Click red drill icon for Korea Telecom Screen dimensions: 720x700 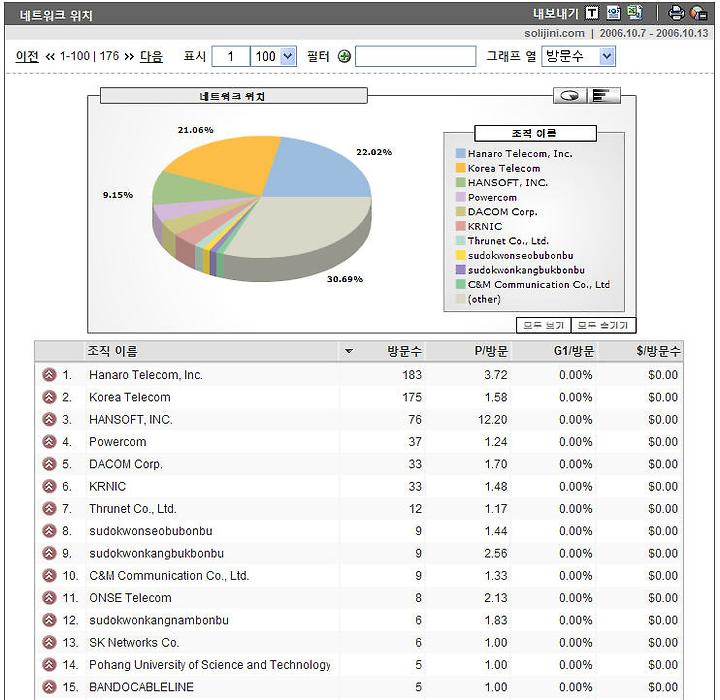coord(49,397)
